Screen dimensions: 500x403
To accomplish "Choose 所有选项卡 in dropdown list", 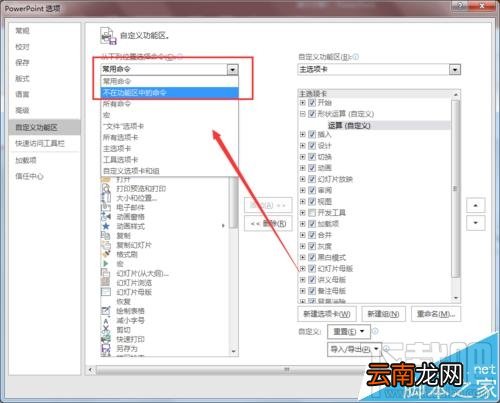I will point(170,137).
